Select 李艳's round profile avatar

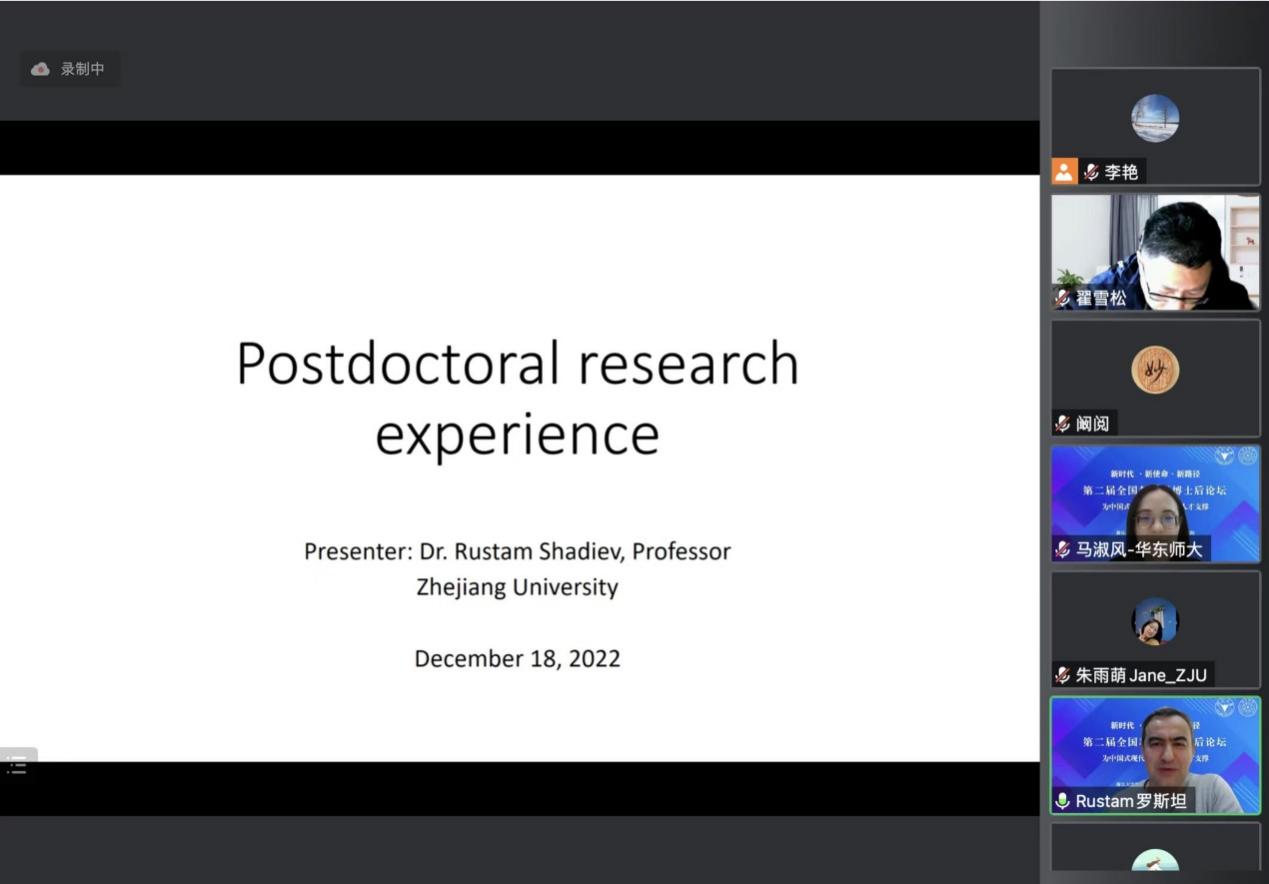[x=1155, y=118]
